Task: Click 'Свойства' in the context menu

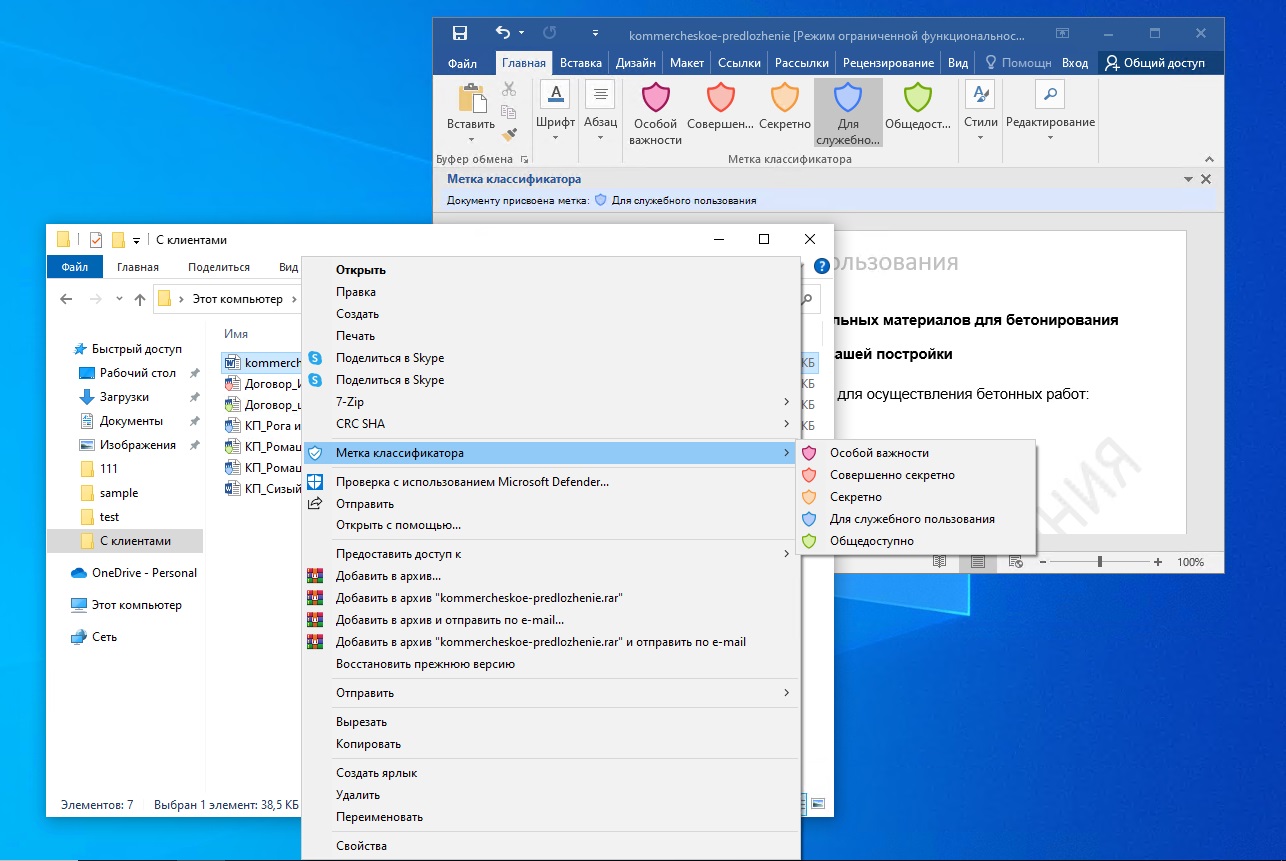Action: coord(361,846)
